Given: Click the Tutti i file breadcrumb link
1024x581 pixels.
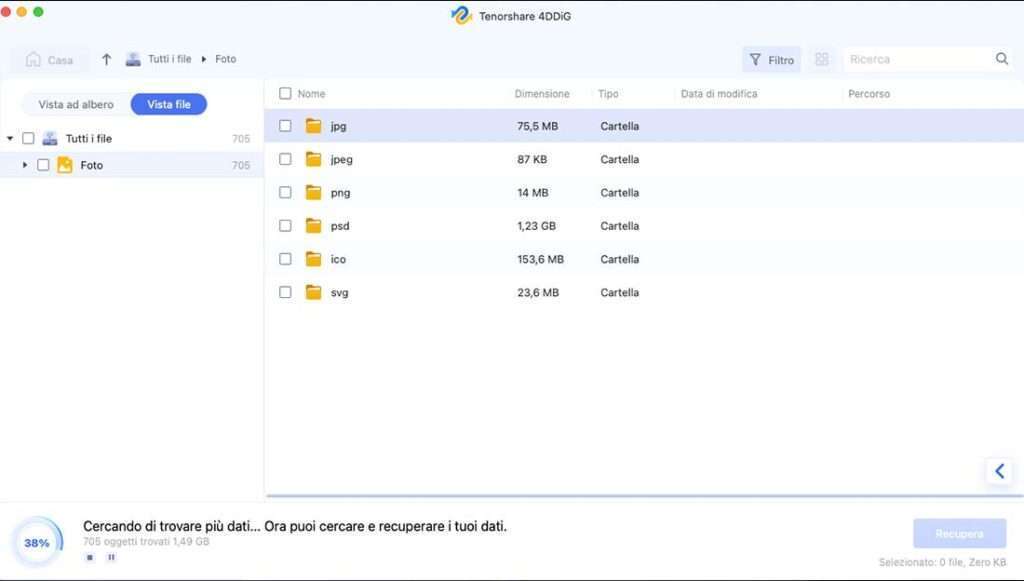Looking at the screenshot, I should tap(170, 59).
